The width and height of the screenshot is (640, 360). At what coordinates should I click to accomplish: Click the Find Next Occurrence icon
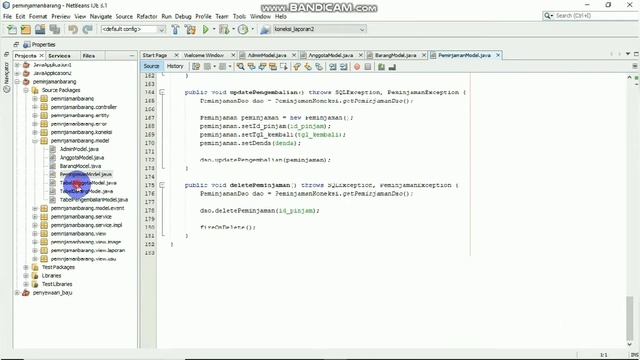pyautogui.click(x=262, y=67)
